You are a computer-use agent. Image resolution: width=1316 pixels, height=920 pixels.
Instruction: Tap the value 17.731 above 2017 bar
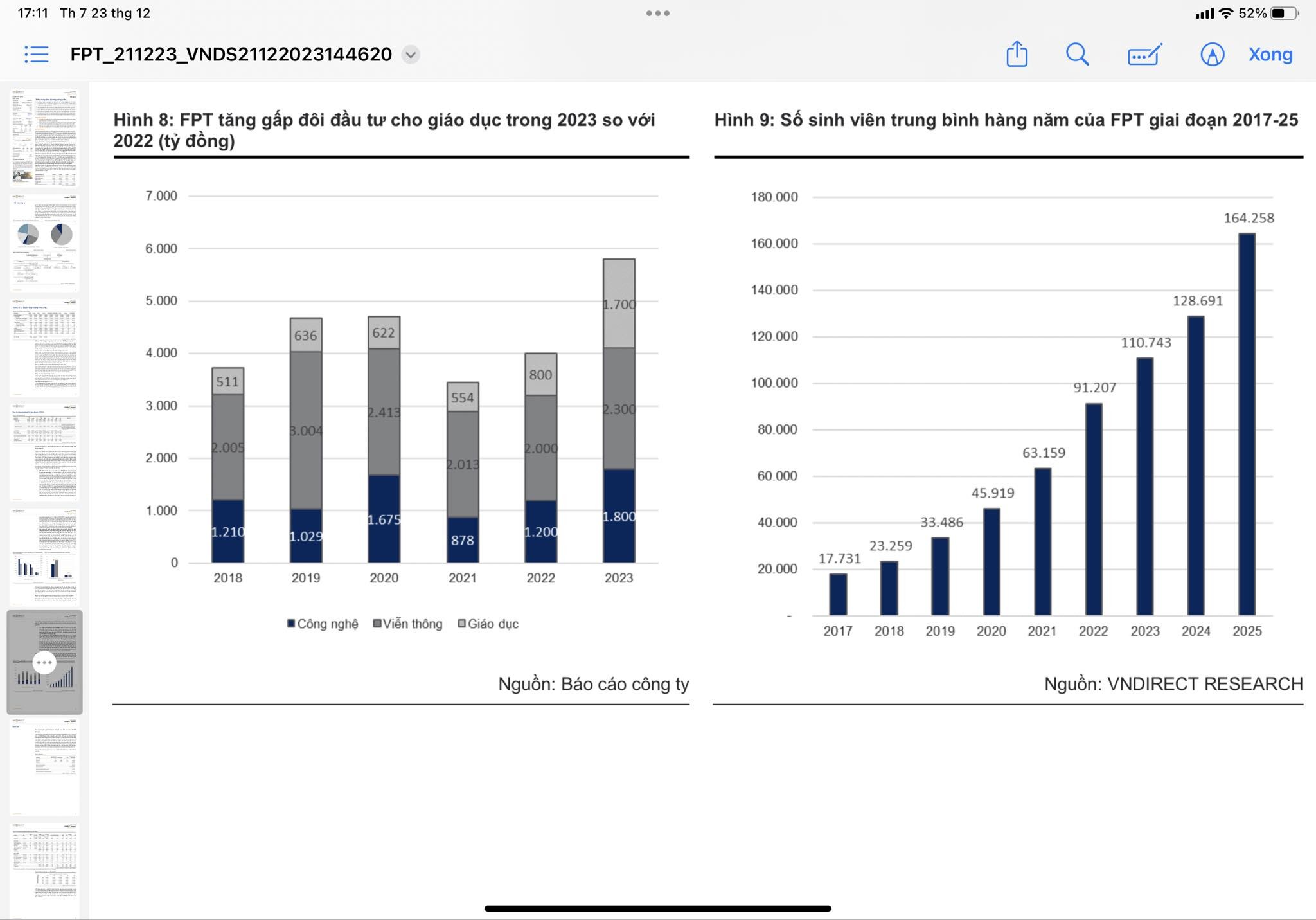click(x=840, y=559)
